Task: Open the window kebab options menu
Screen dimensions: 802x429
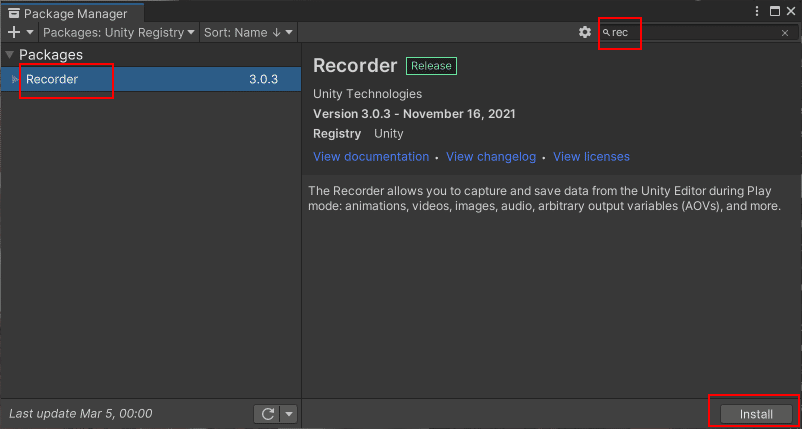Action: click(759, 11)
